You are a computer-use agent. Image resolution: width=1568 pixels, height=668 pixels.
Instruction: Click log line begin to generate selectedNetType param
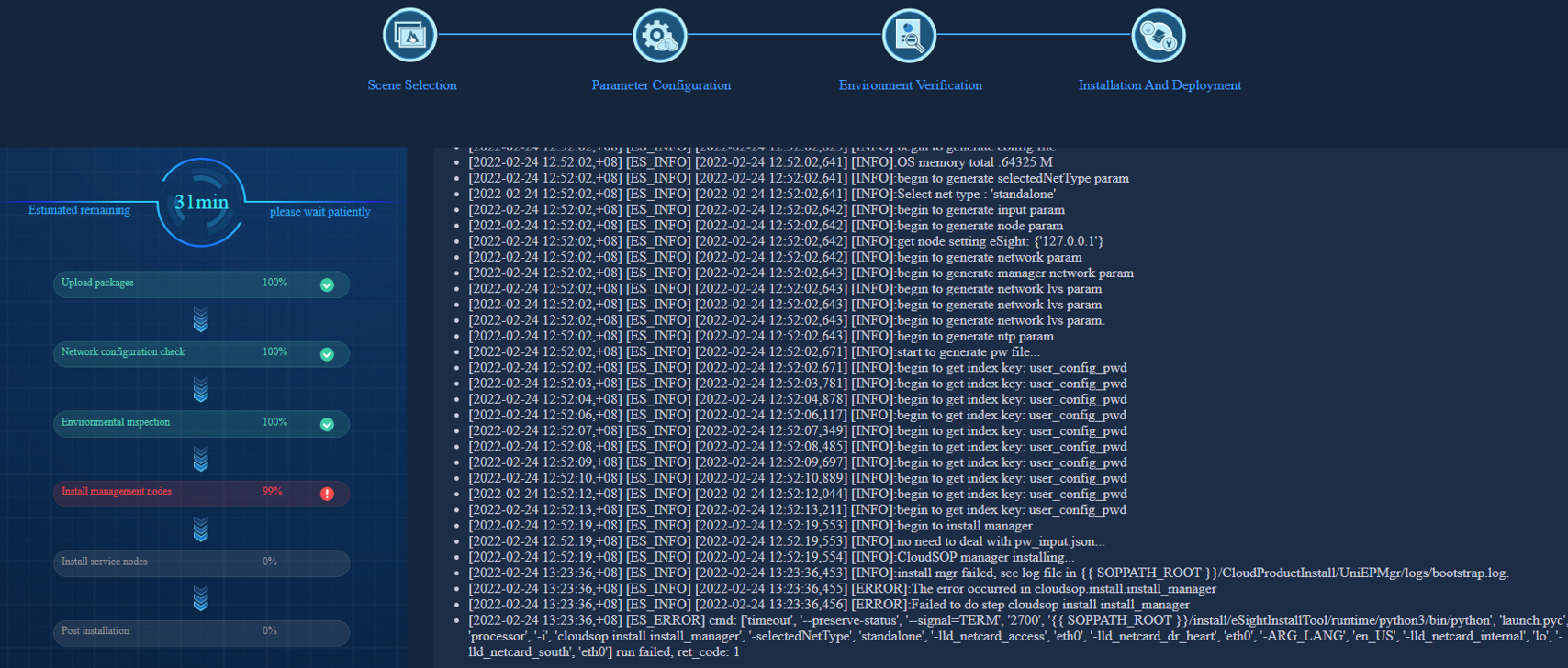799,178
